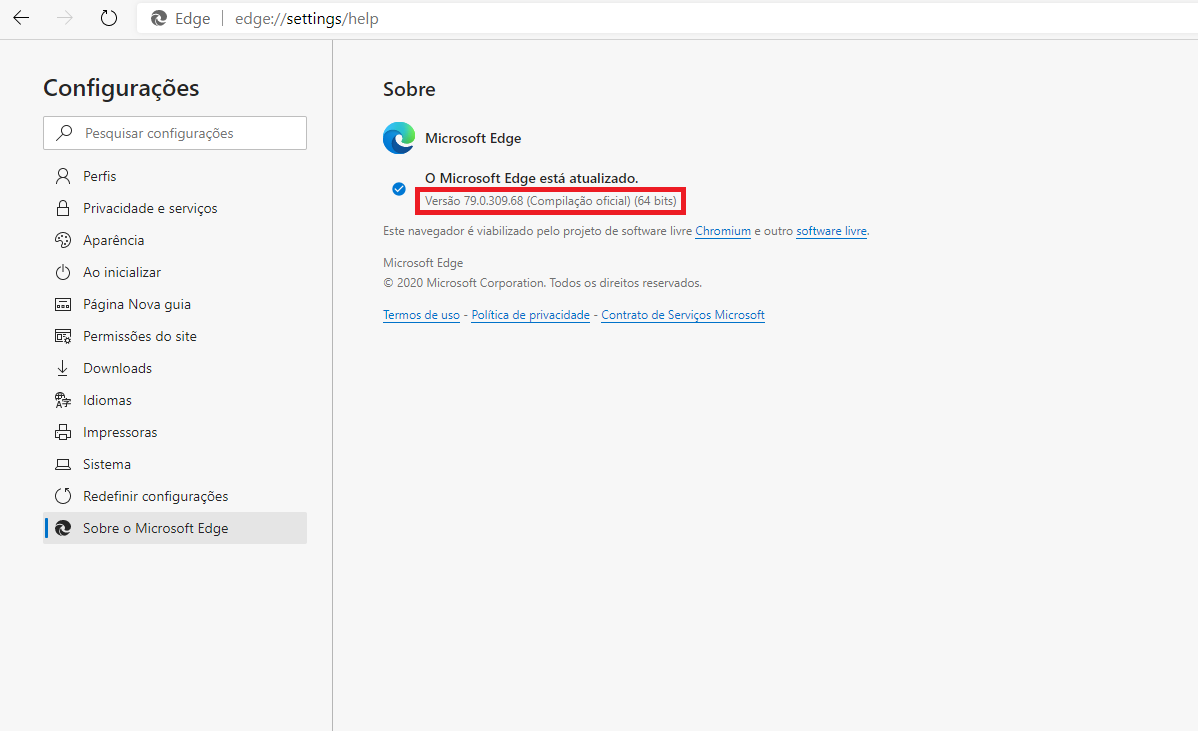Click the Idiomas language icon
Image resolution: width=1198 pixels, height=731 pixels.
point(63,400)
